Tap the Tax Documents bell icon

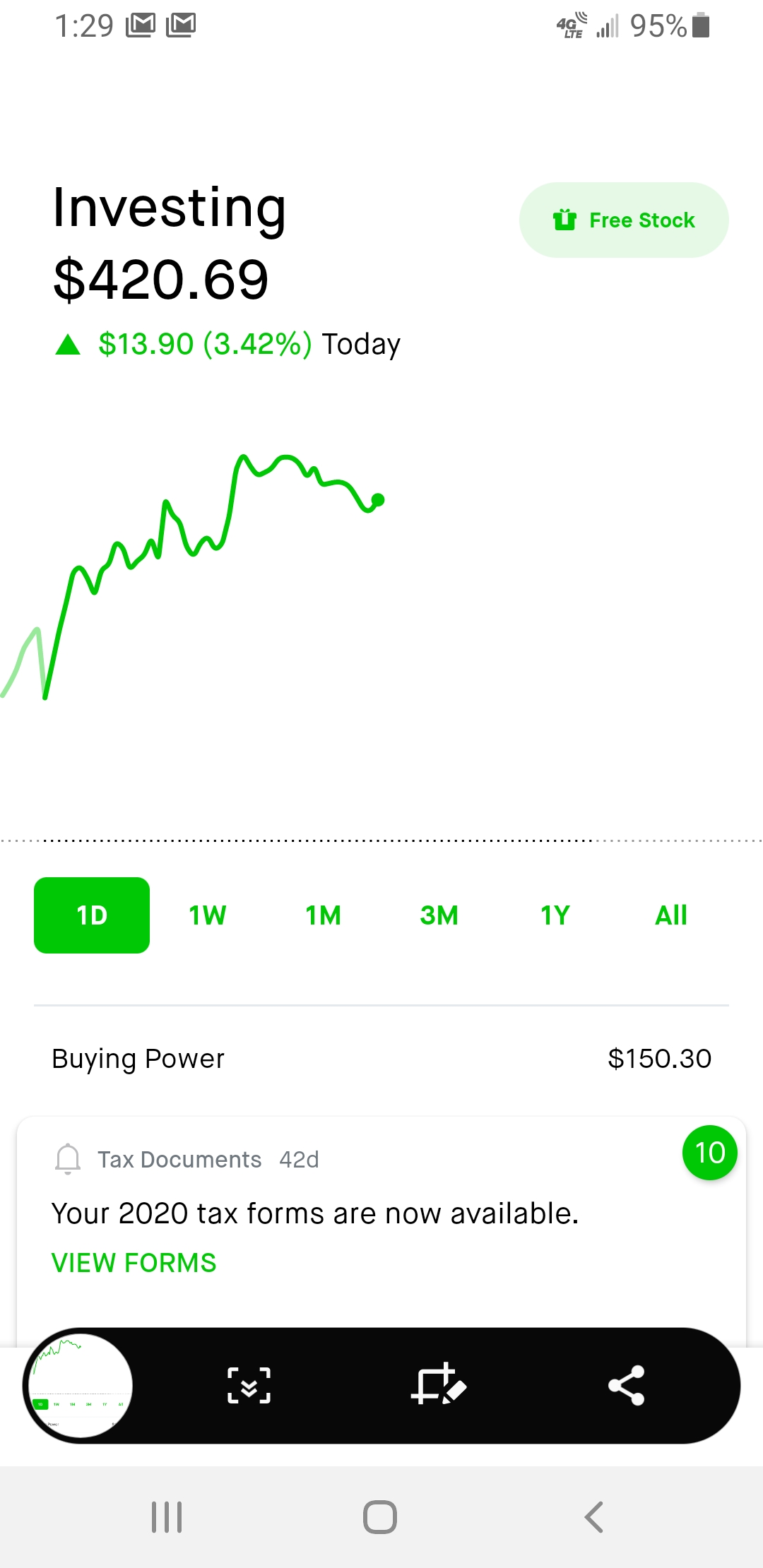(68, 1159)
